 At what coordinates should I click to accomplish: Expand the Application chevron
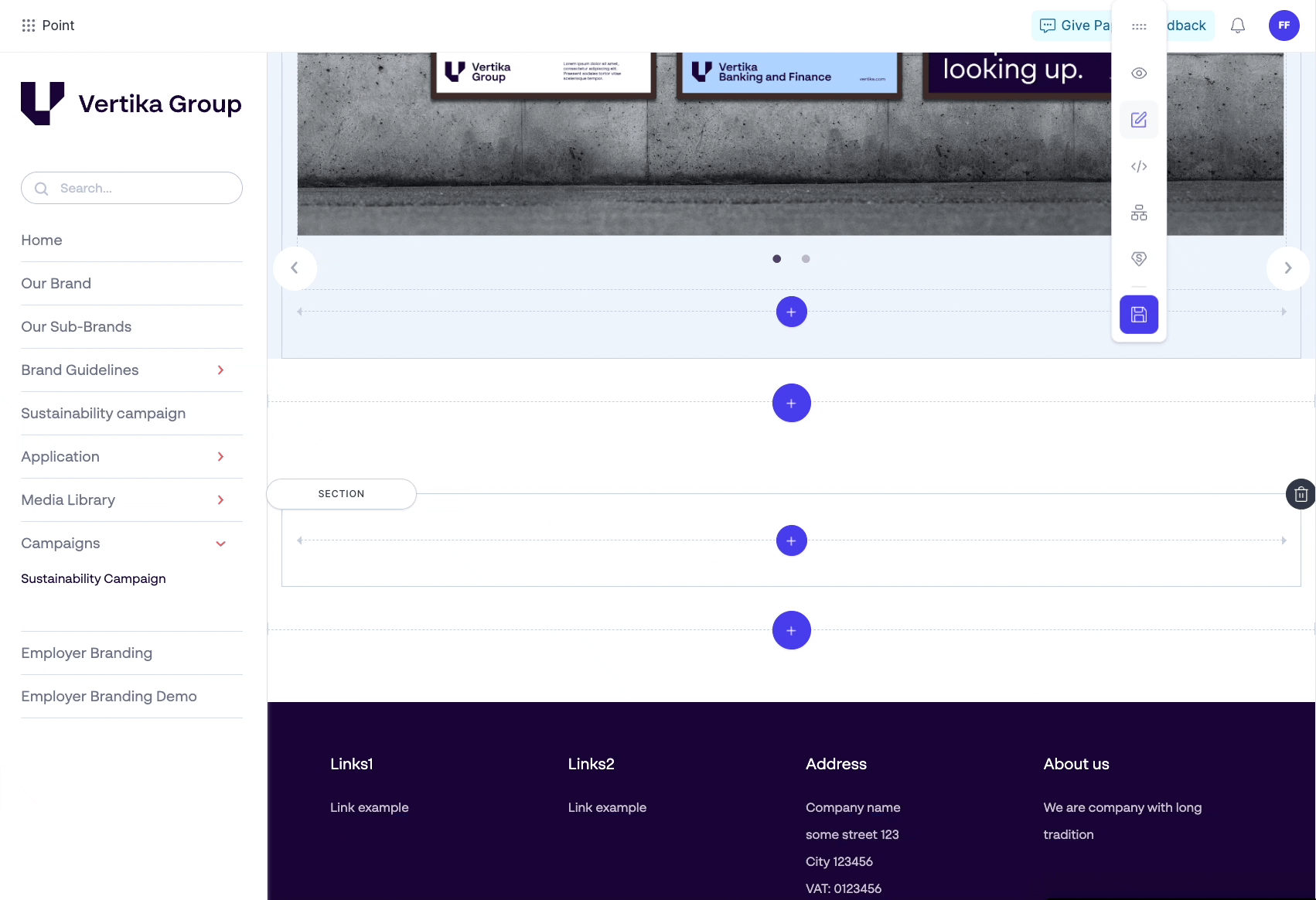point(221,457)
